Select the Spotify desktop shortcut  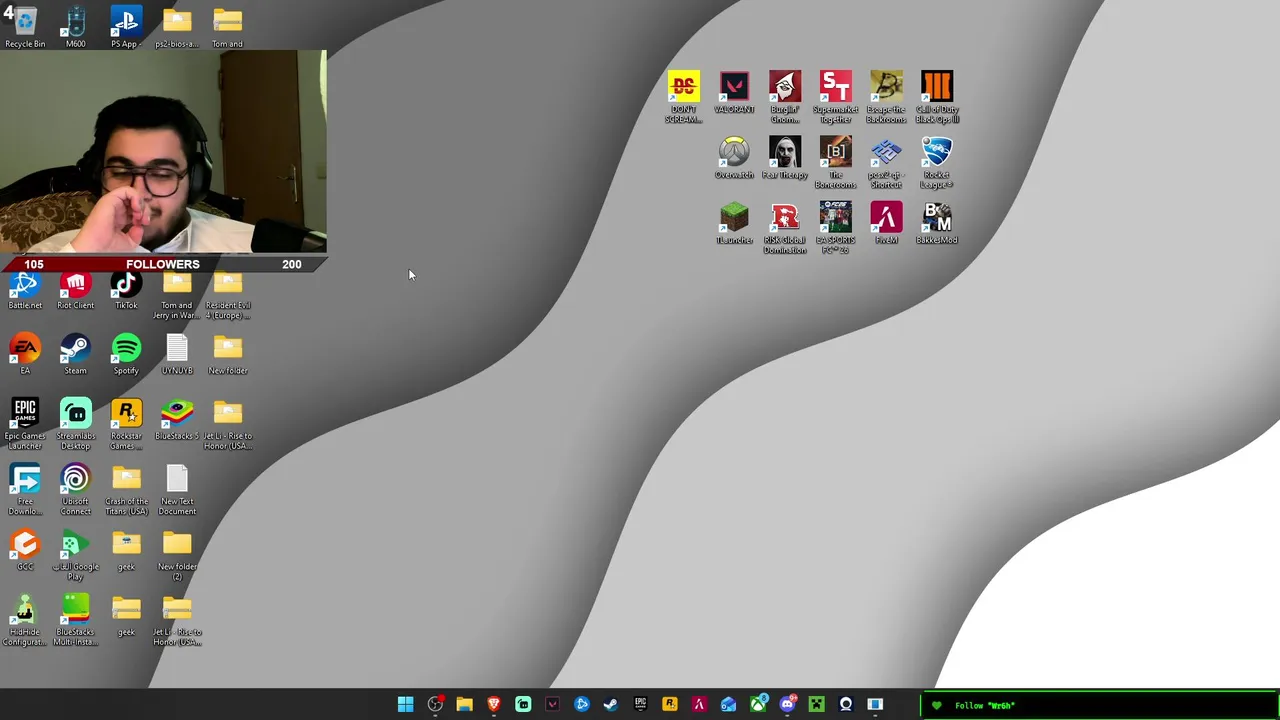point(126,355)
